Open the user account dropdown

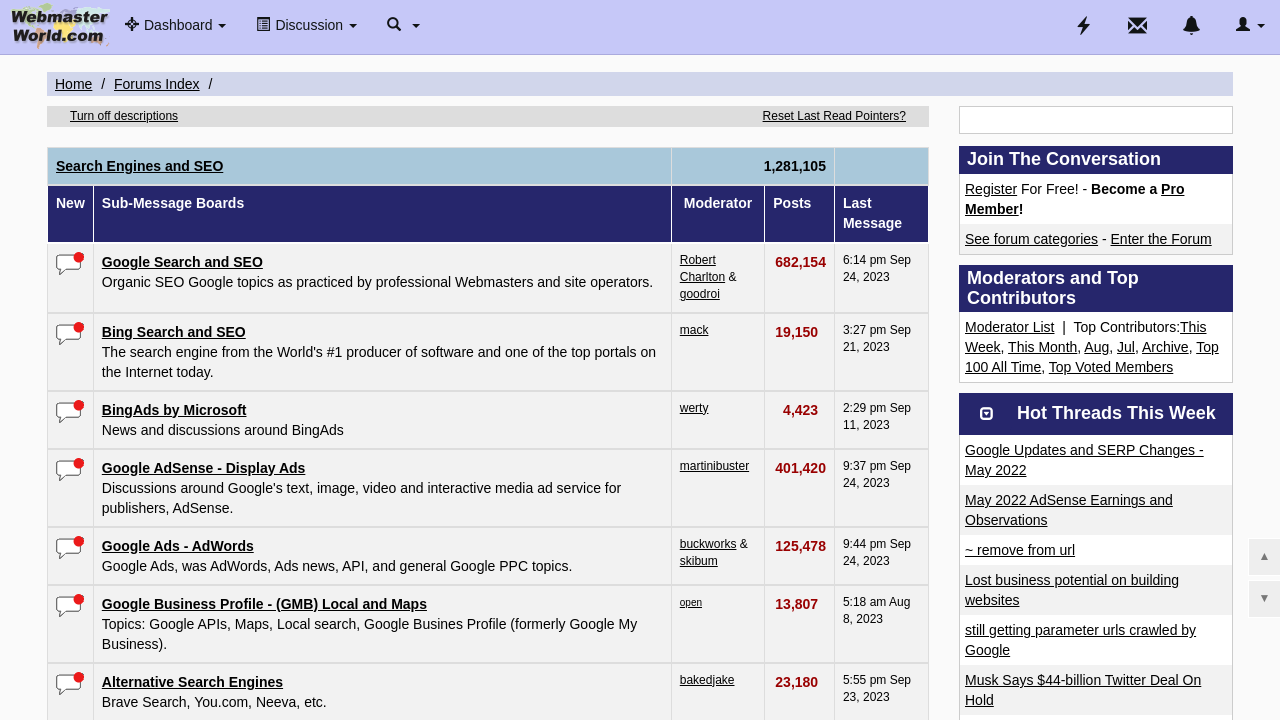(1250, 25)
